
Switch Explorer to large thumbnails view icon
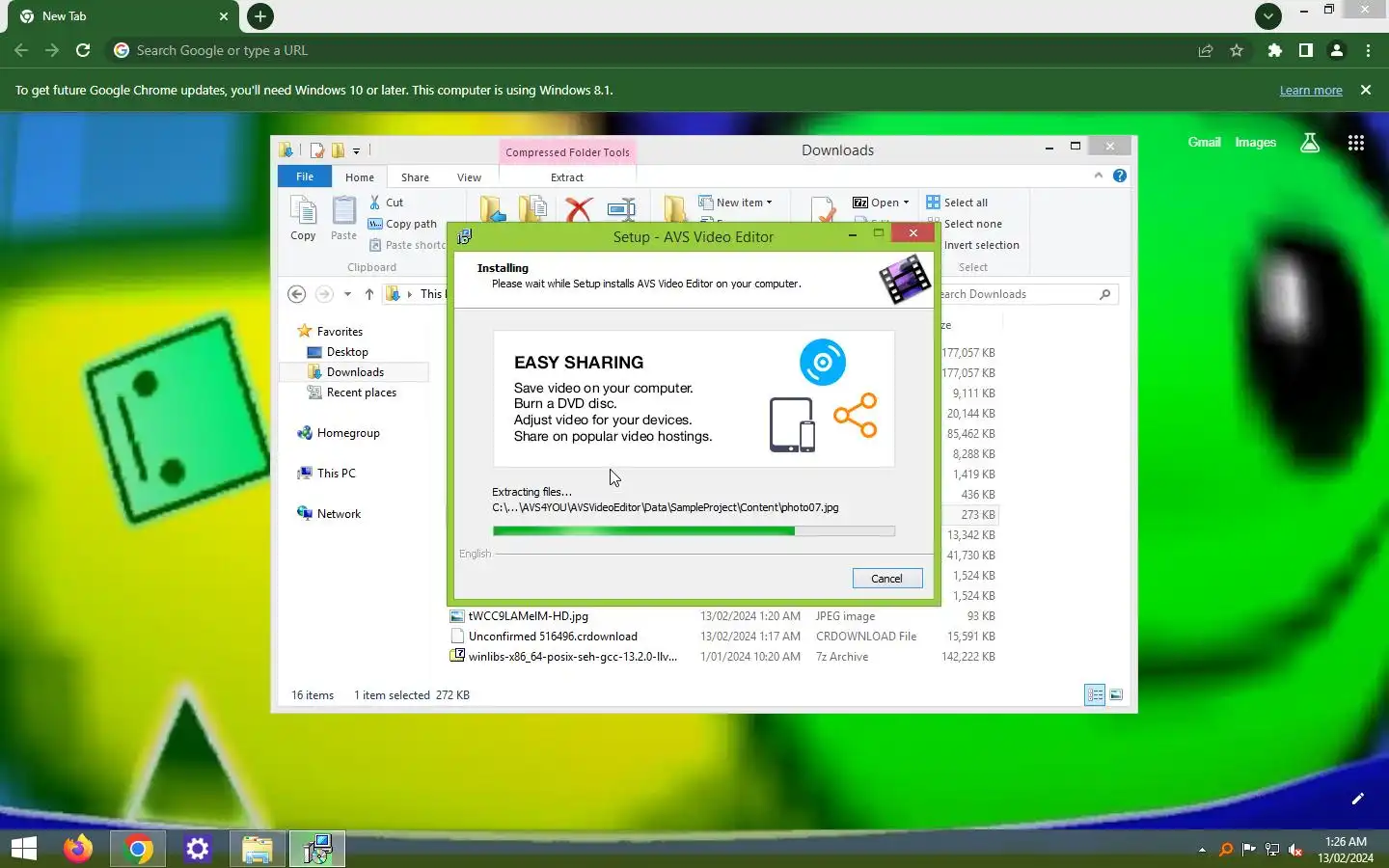pyautogui.click(x=1116, y=694)
